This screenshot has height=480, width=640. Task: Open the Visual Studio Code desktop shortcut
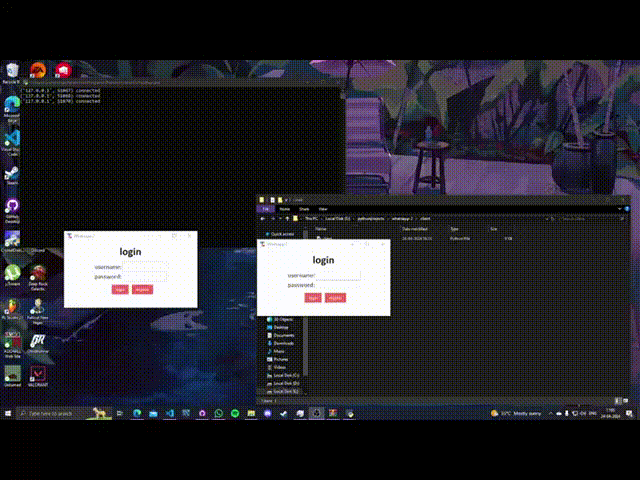coord(12,142)
